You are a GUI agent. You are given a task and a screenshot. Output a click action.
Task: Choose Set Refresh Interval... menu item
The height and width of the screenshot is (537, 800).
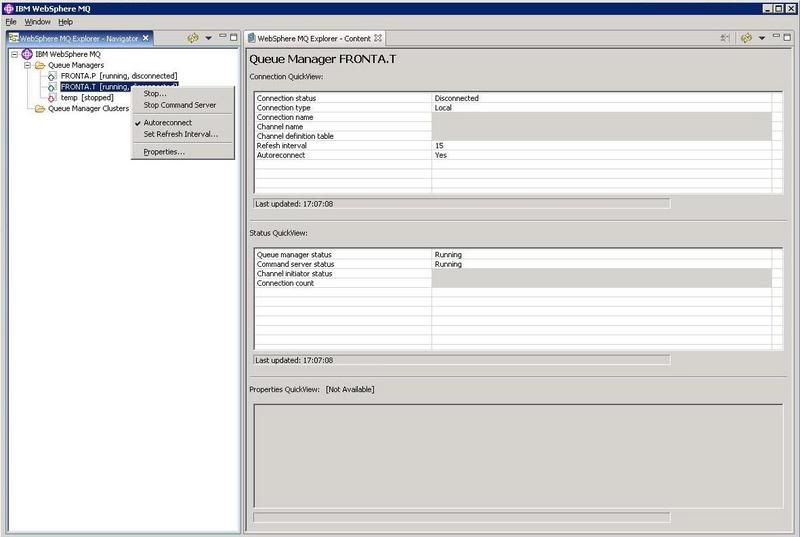click(x=181, y=134)
